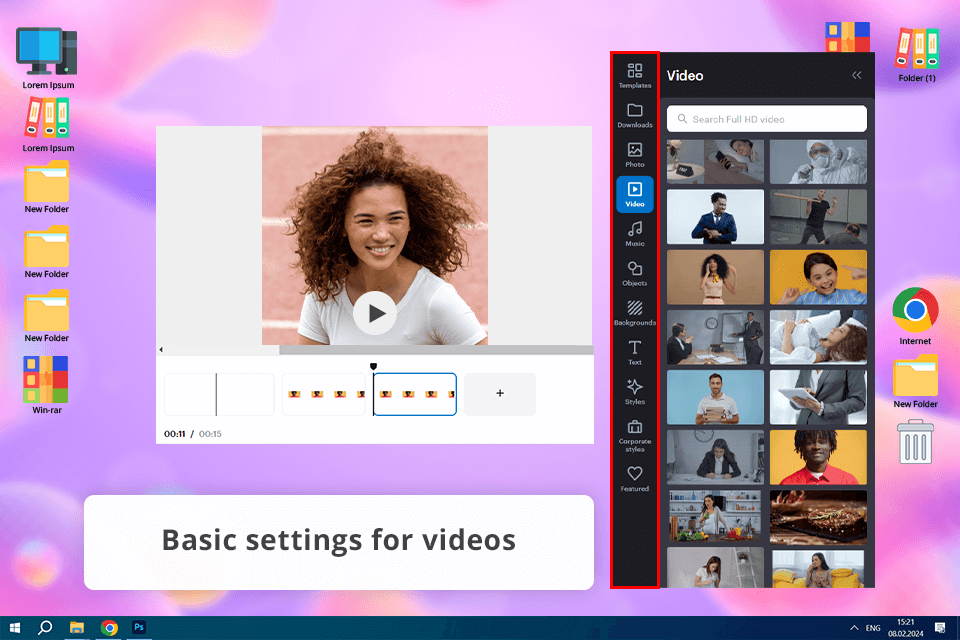Screen dimensions: 960x640
Task: Open the Corporate styles section
Action: pyautogui.click(x=634, y=436)
